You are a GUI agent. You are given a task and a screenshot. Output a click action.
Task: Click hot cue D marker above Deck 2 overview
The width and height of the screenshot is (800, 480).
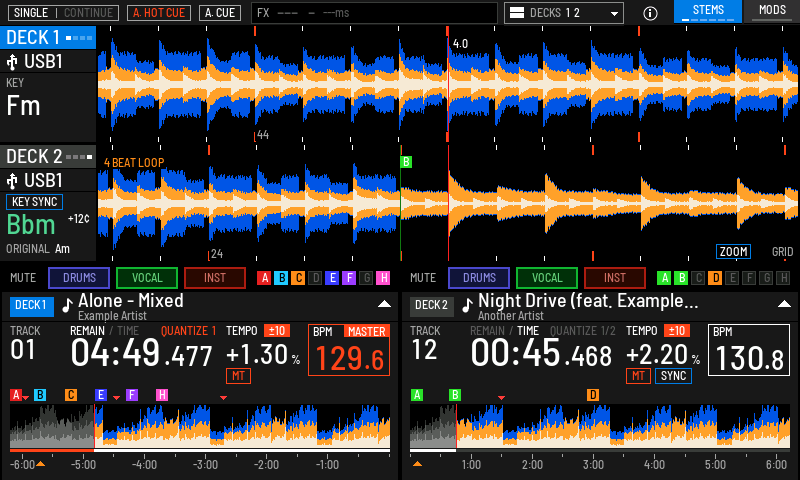[592, 395]
